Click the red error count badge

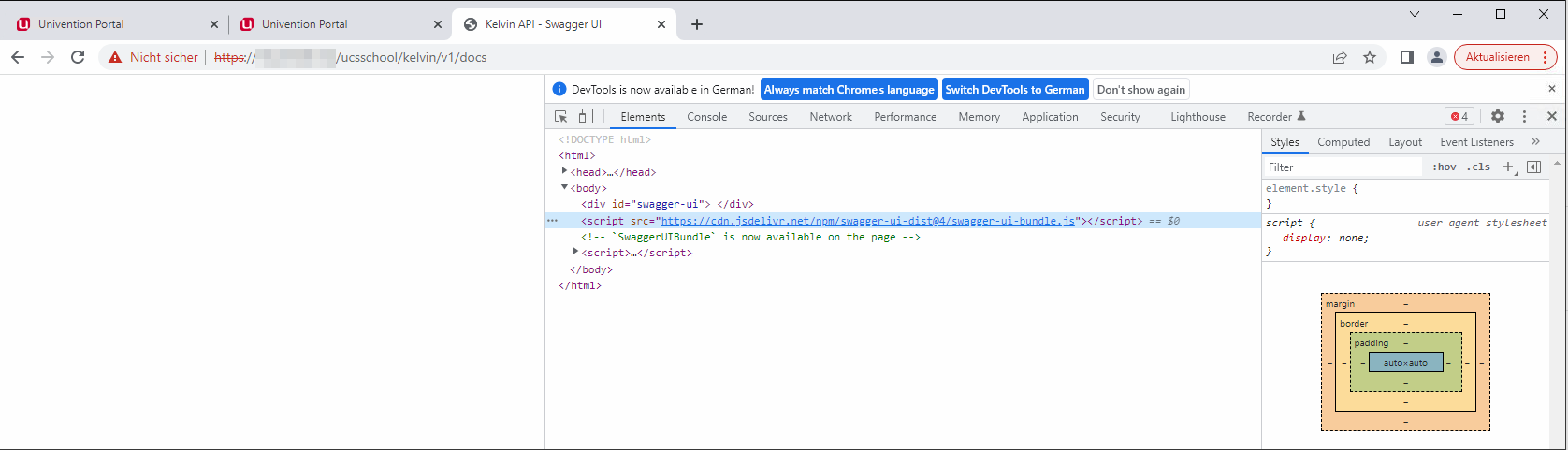(1459, 116)
